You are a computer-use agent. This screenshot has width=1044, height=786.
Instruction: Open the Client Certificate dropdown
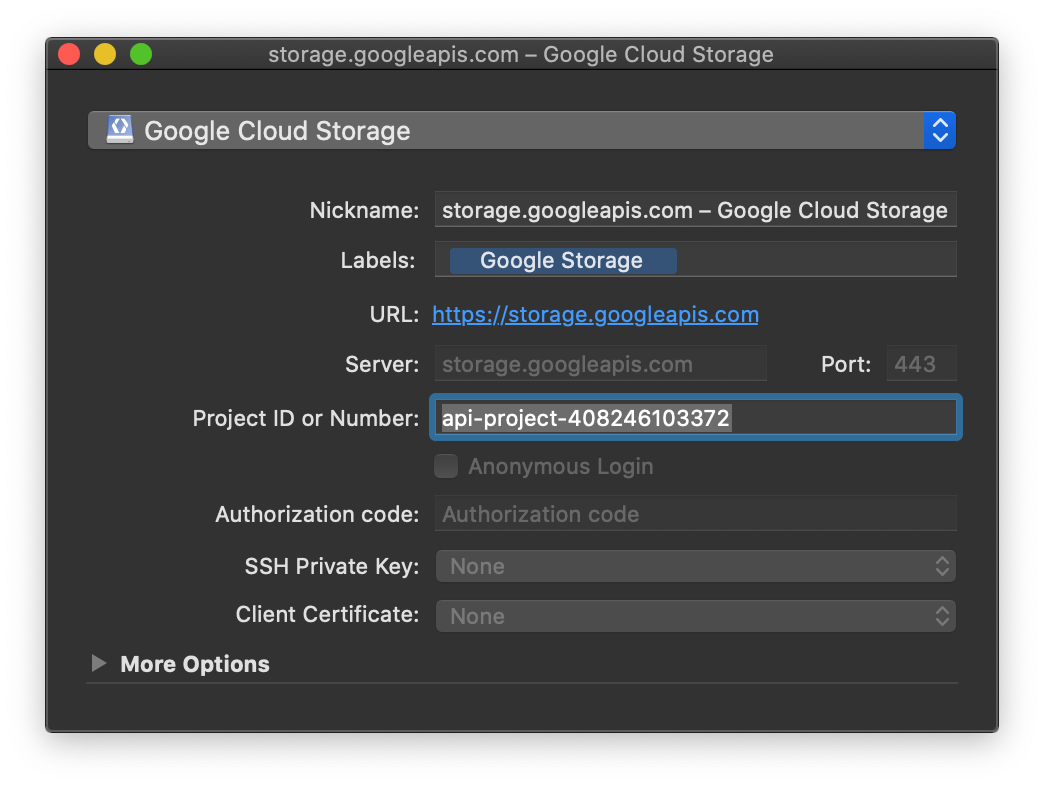[x=694, y=616]
